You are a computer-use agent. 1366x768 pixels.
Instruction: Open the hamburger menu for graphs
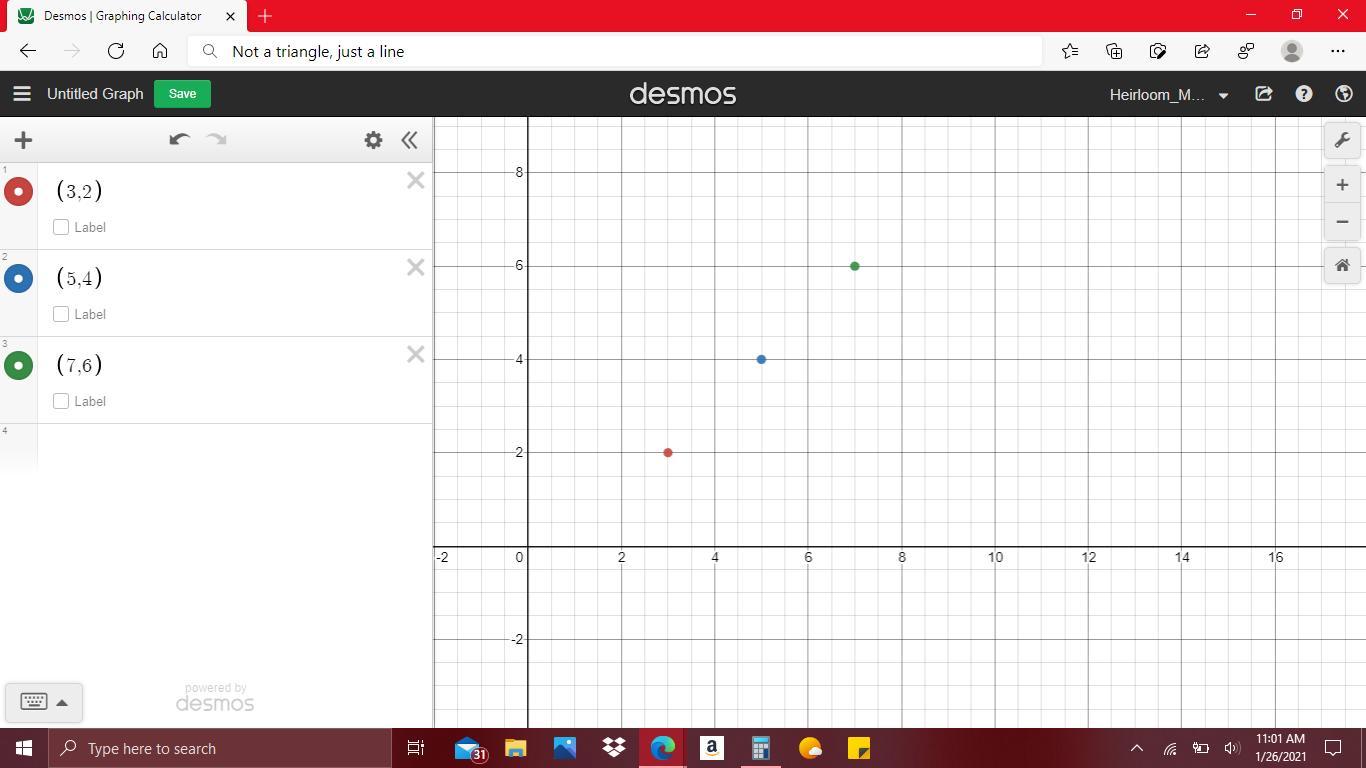click(x=21, y=94)
